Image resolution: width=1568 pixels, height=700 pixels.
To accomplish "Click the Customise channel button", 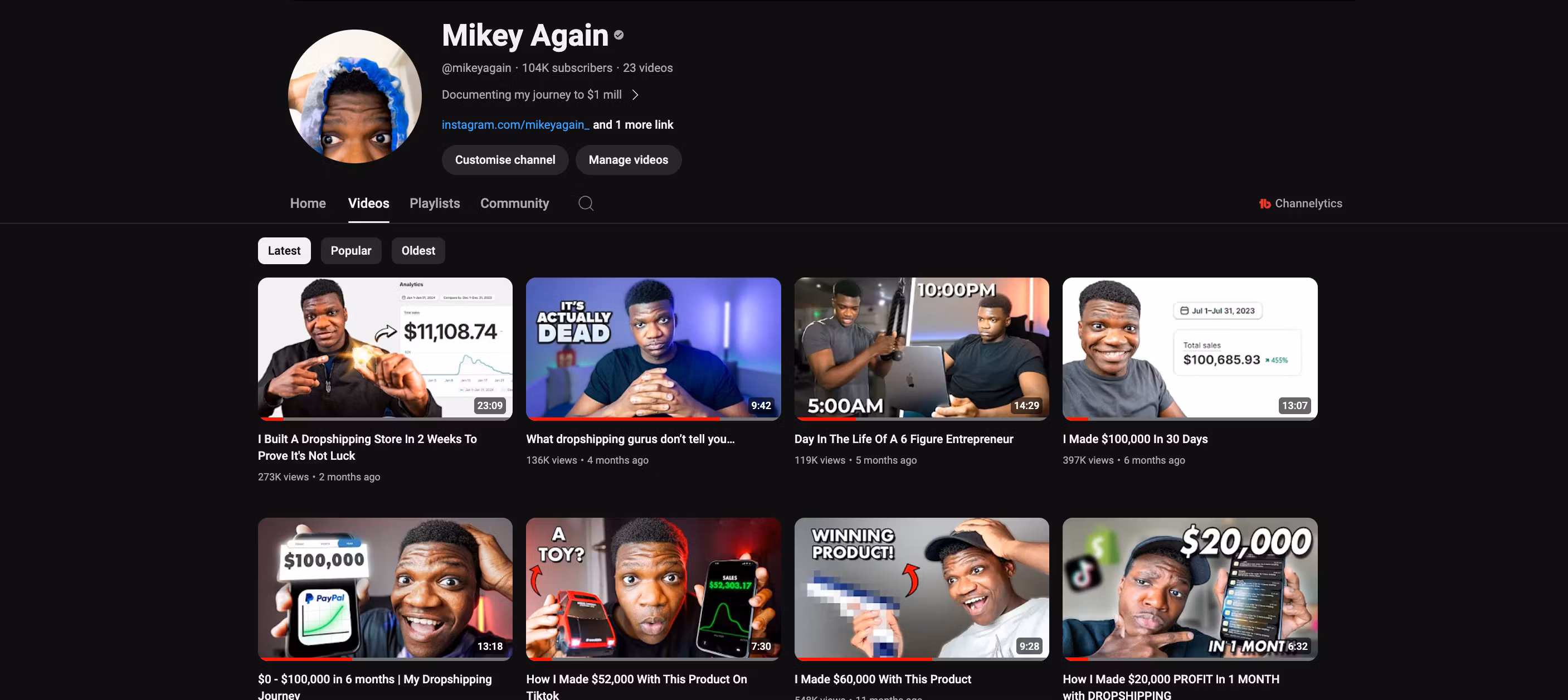I will coord(505,159).
